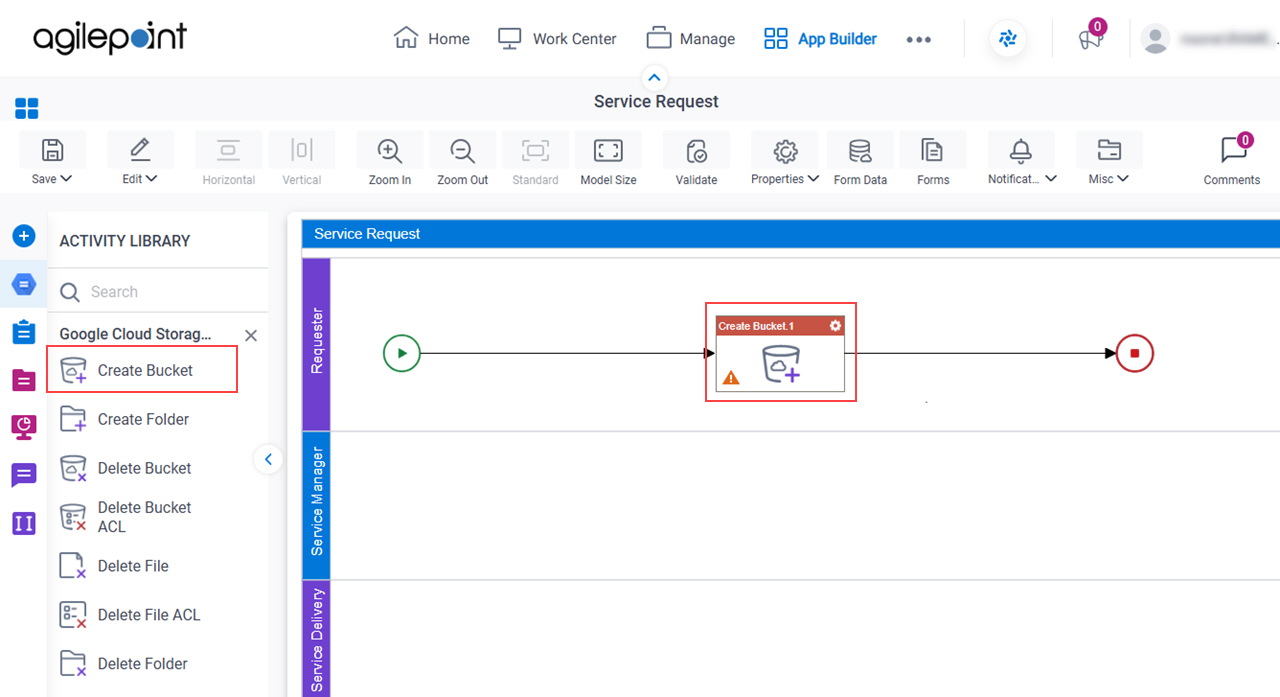
Task: Open the three-dots more menu
Action: point(918,39)
